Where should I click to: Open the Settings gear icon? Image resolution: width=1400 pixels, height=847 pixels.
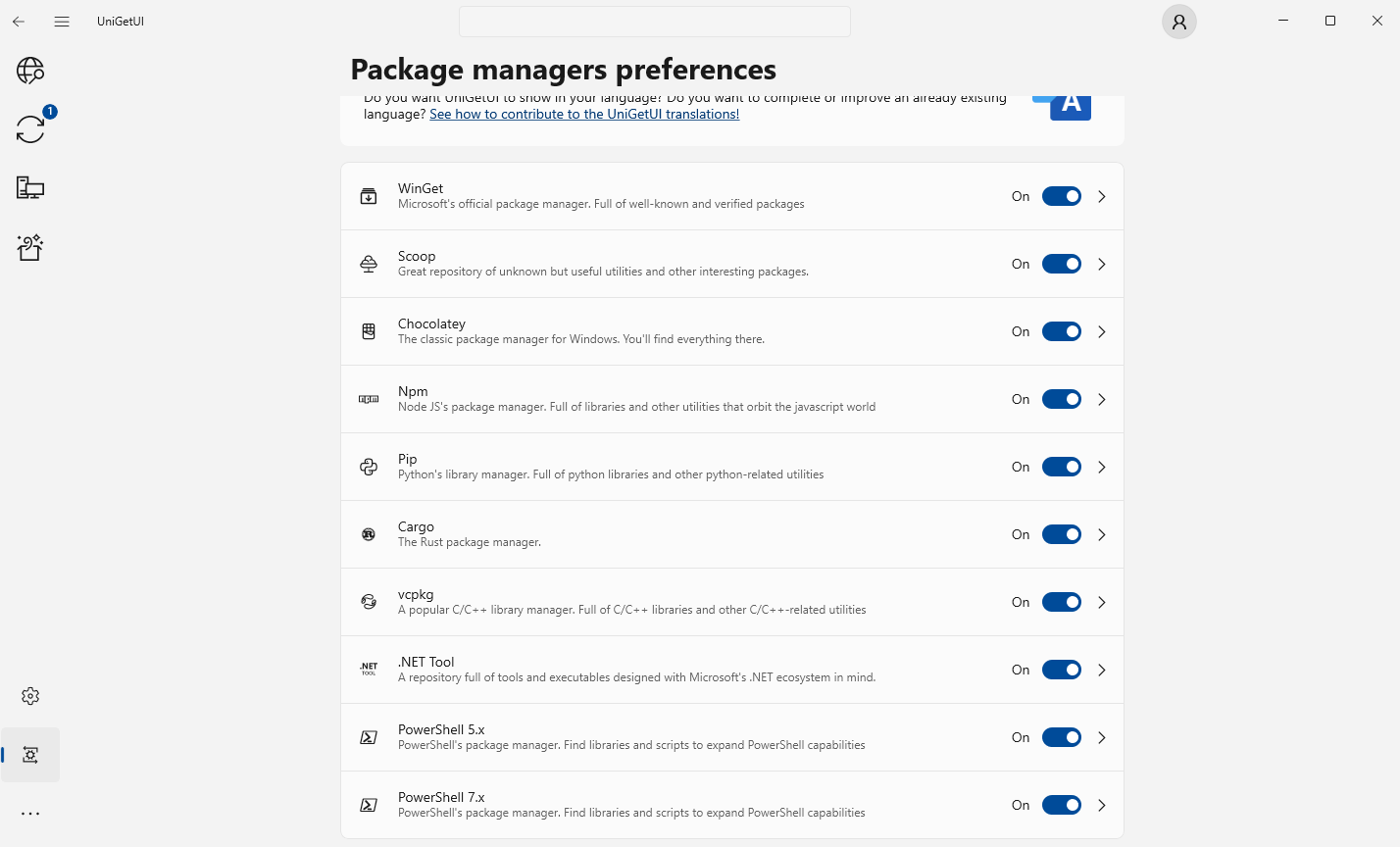(30, 696)
